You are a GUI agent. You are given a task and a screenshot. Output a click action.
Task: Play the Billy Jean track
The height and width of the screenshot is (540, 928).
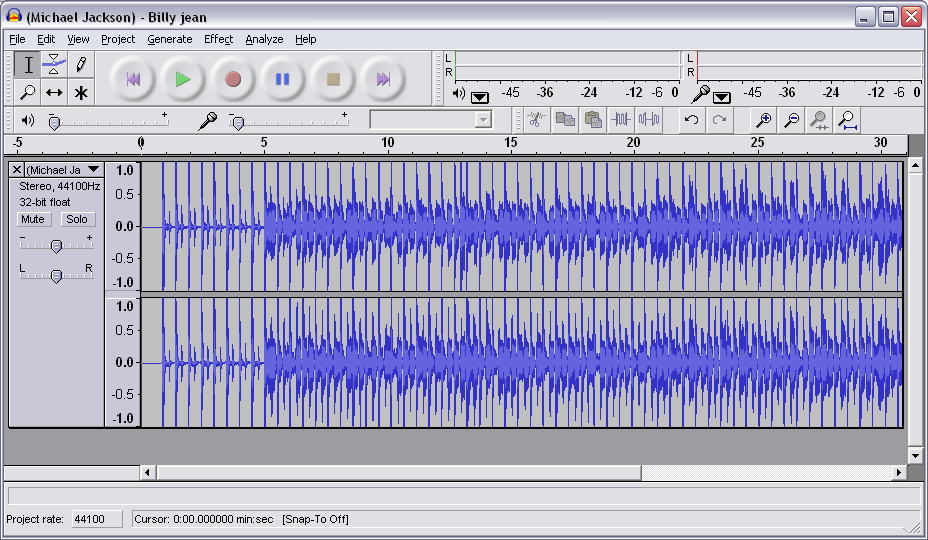pyautogui.click(x=183, y=79)
